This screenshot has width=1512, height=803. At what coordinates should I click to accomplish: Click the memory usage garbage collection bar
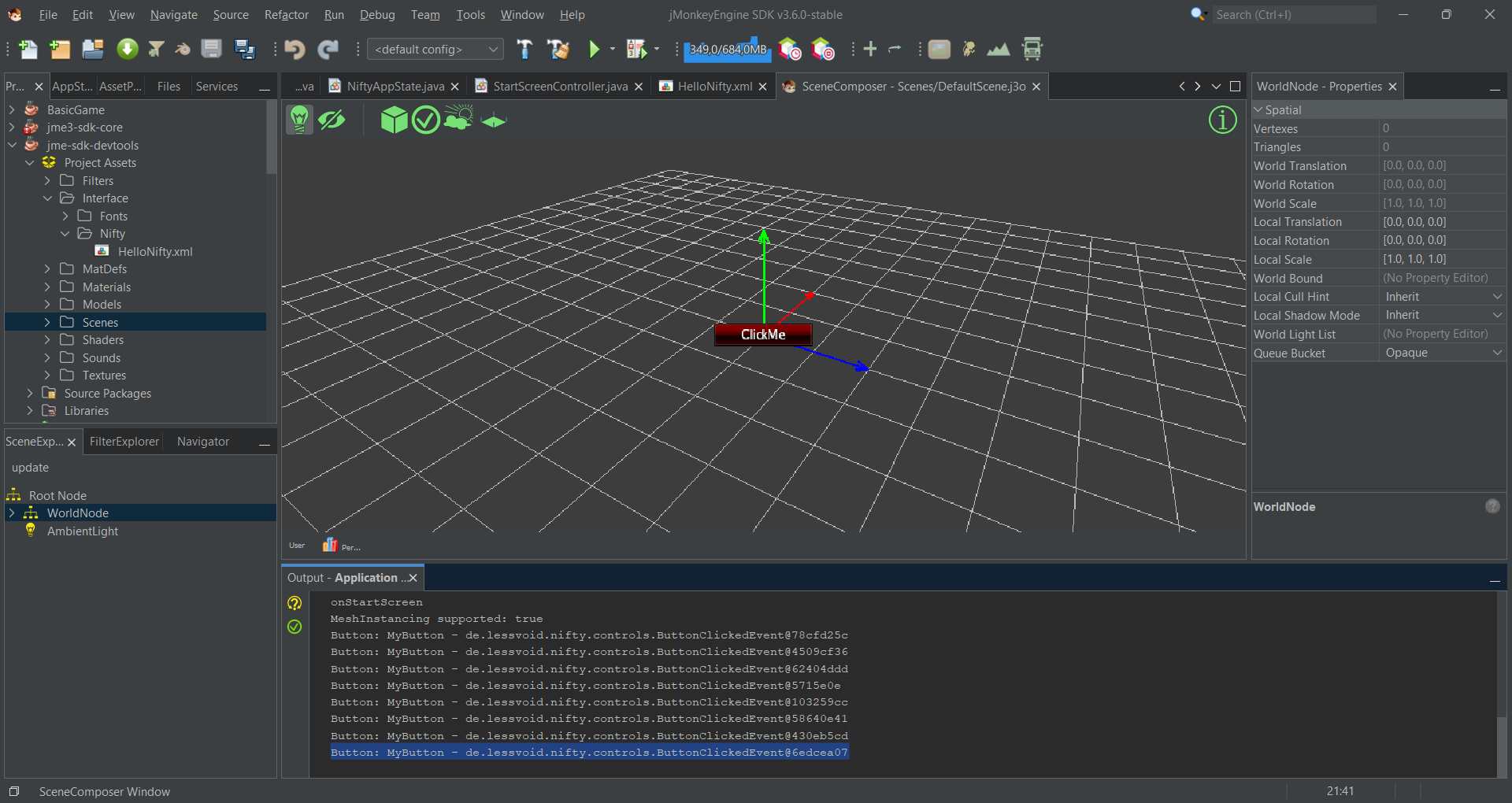click(726, 50)
